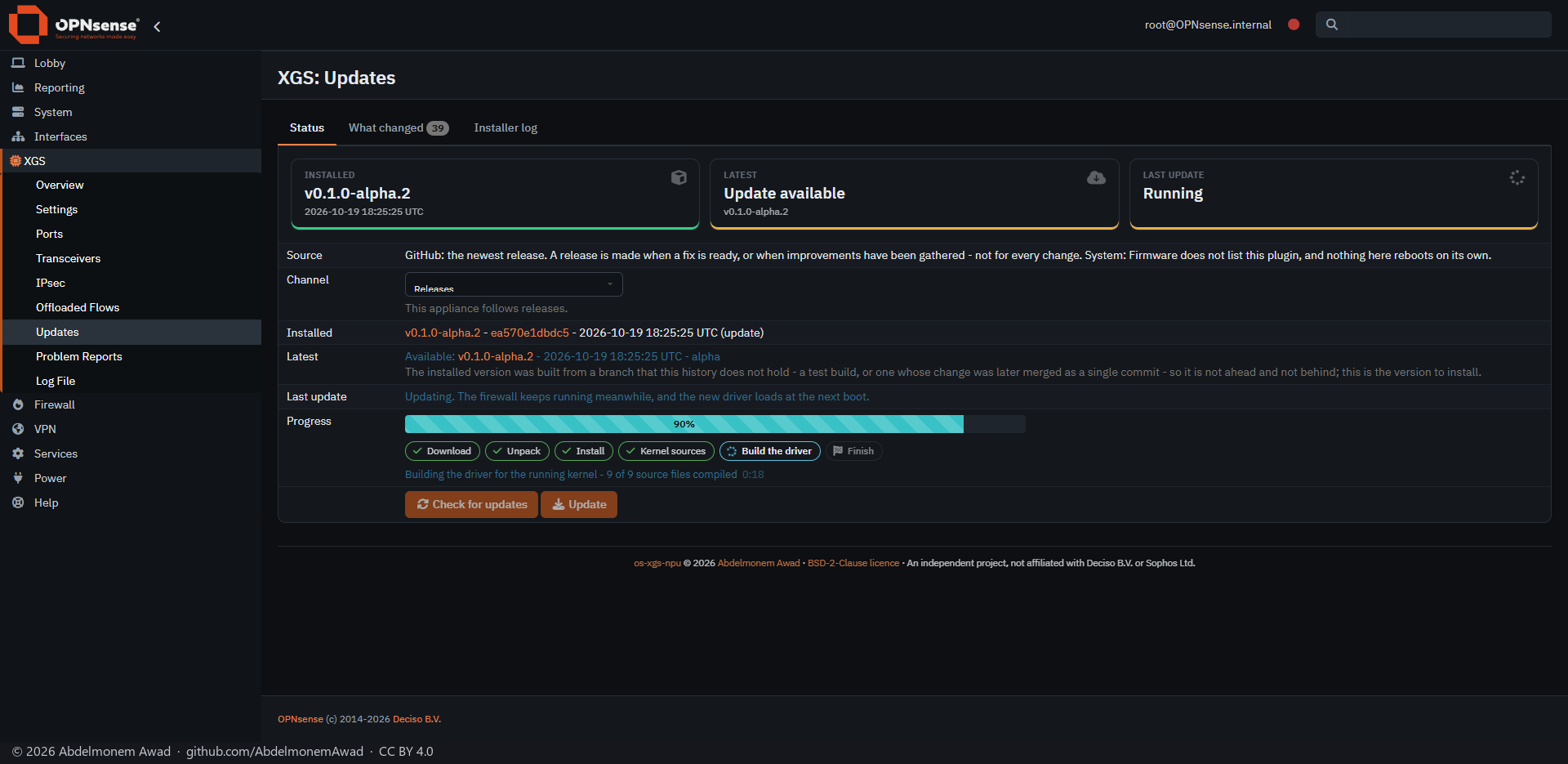Click the VPN globe icon
This screenshot has width=1568, height=764.
point(18,429)
